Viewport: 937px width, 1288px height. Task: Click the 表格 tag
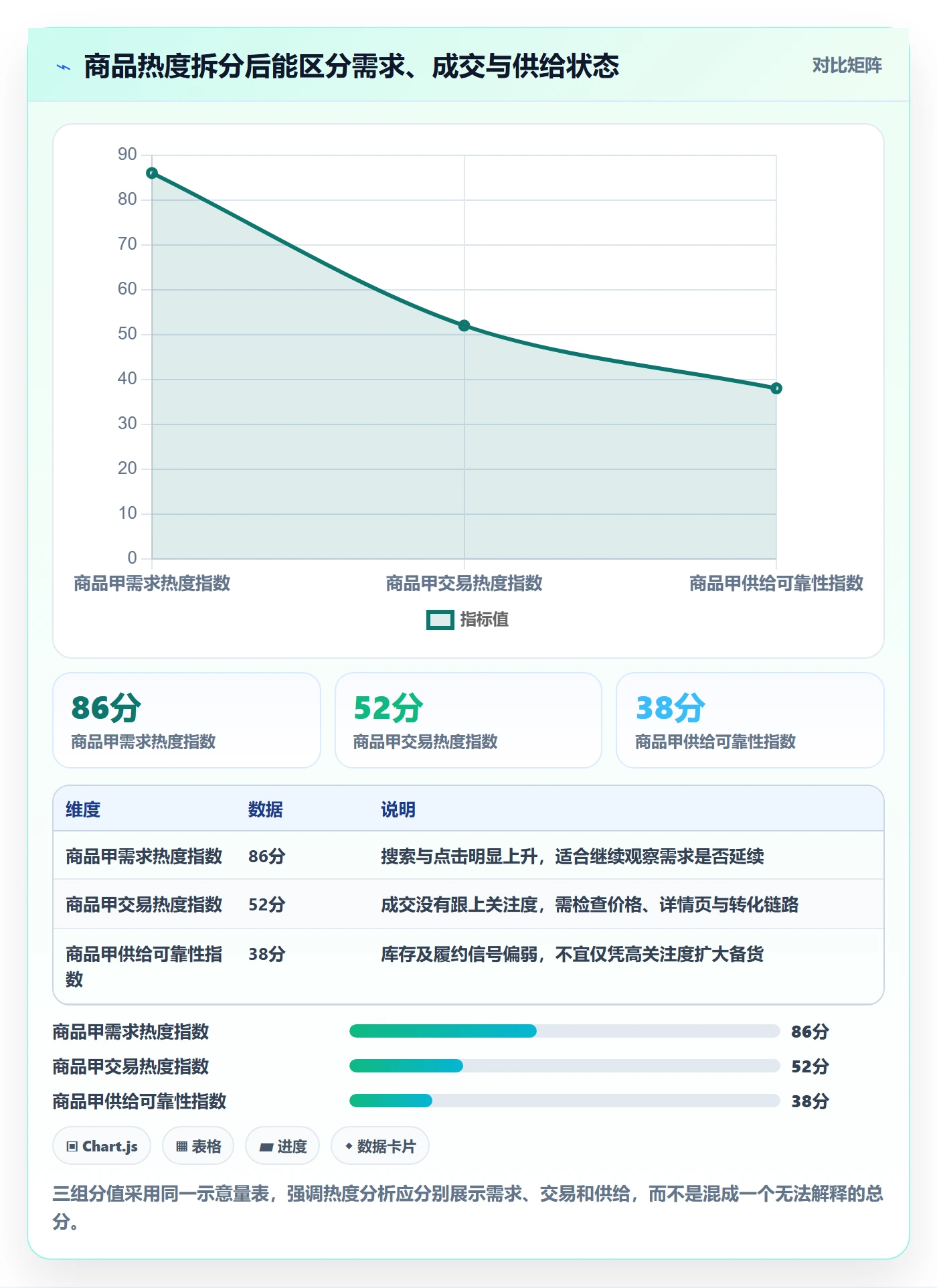point(198,1146)
